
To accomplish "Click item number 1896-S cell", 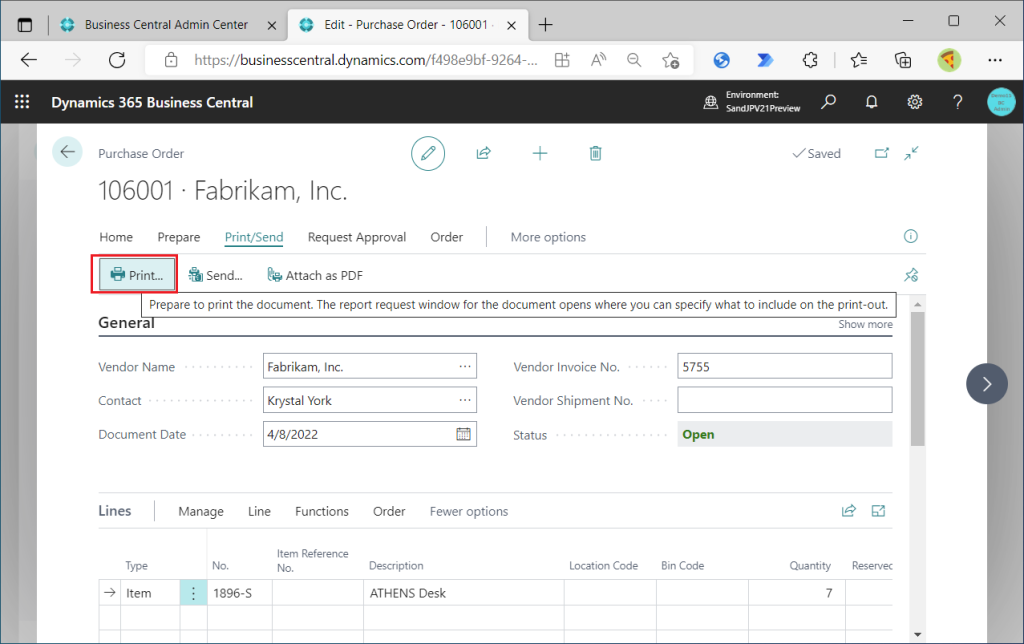I will [x=239, y=593].
